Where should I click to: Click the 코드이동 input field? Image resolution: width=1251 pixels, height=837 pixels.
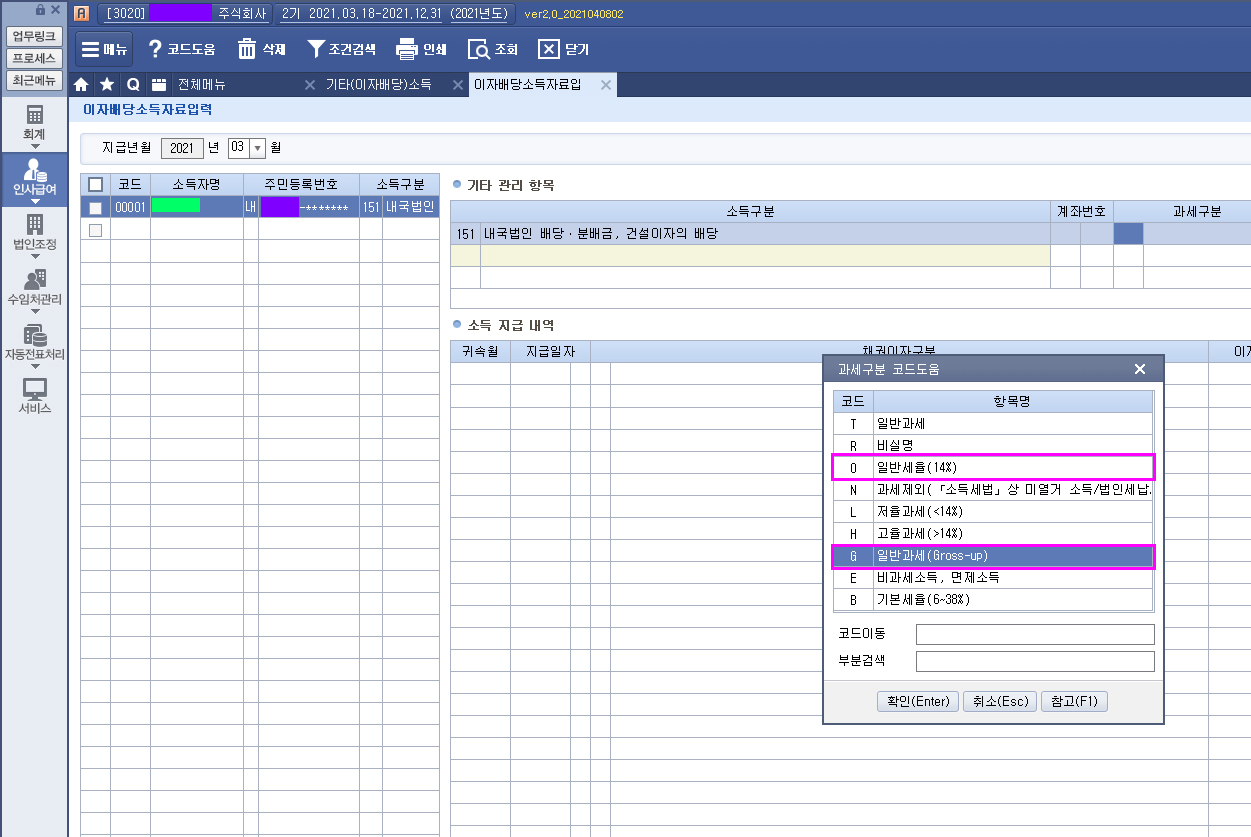[1035, 634]
